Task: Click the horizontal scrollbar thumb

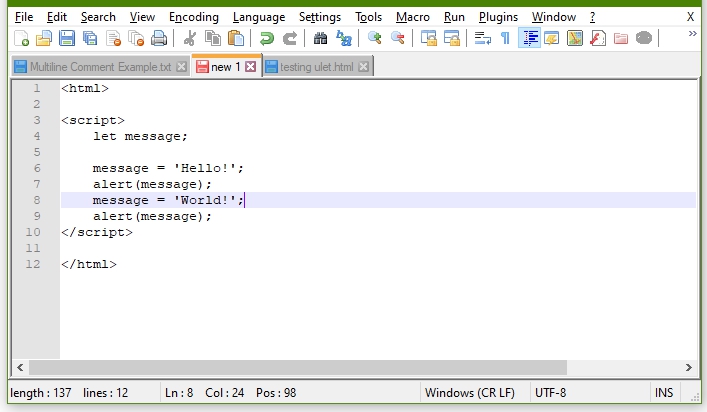Action: (x=298, y=367)
